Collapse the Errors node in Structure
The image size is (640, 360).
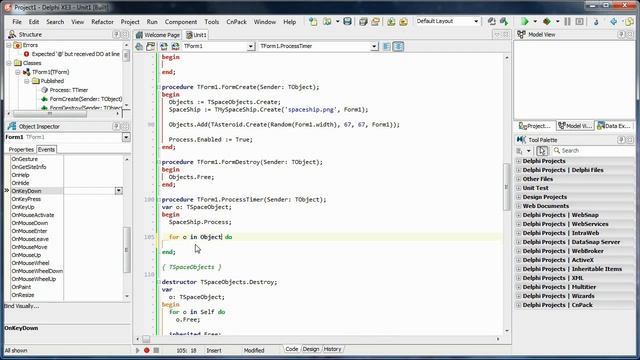point(9,45)
